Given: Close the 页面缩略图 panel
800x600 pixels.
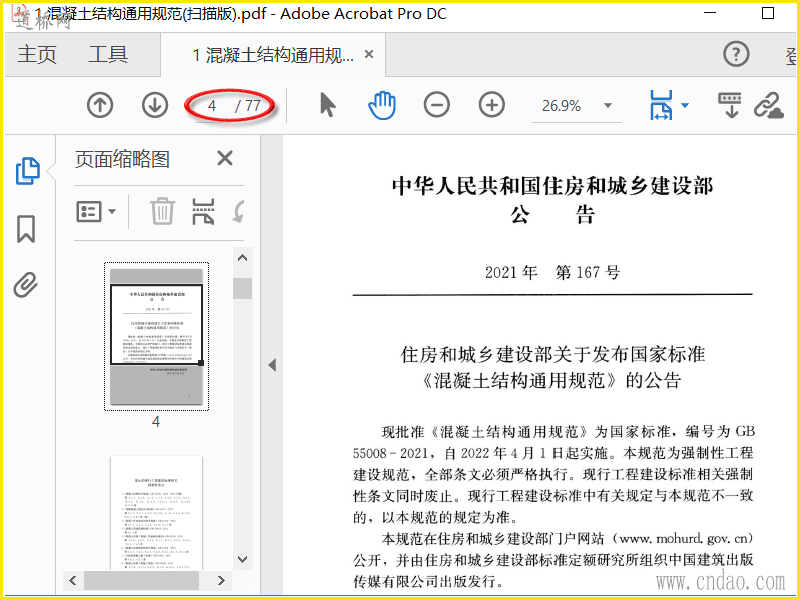Looking at the screenshot, I should (224, 159).
